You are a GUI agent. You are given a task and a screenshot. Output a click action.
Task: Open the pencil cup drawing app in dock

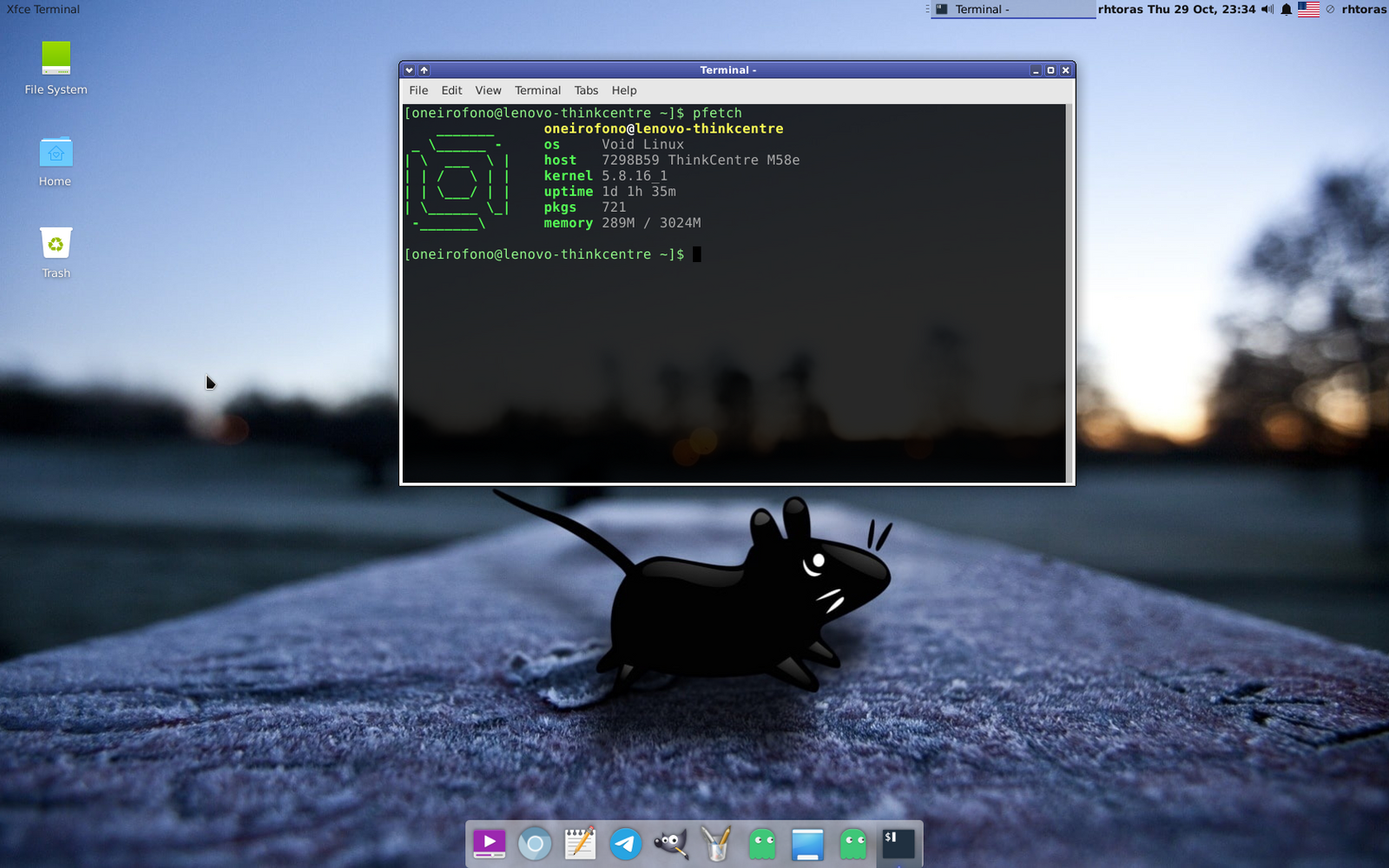[716, 843]
